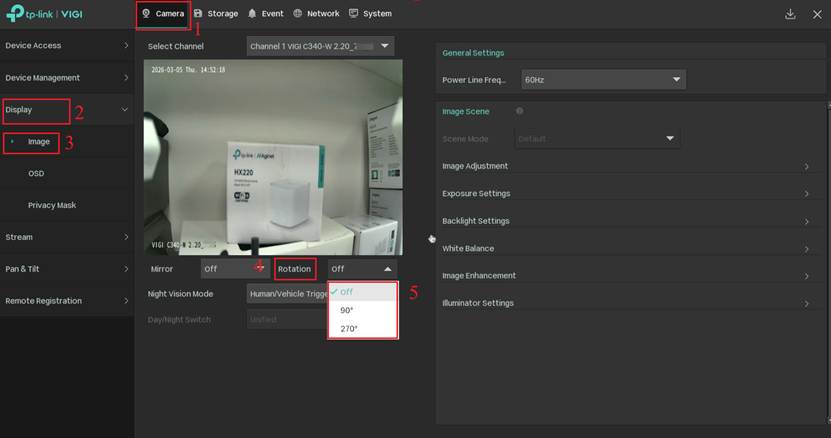Open the Storage tab

point(216,14)
